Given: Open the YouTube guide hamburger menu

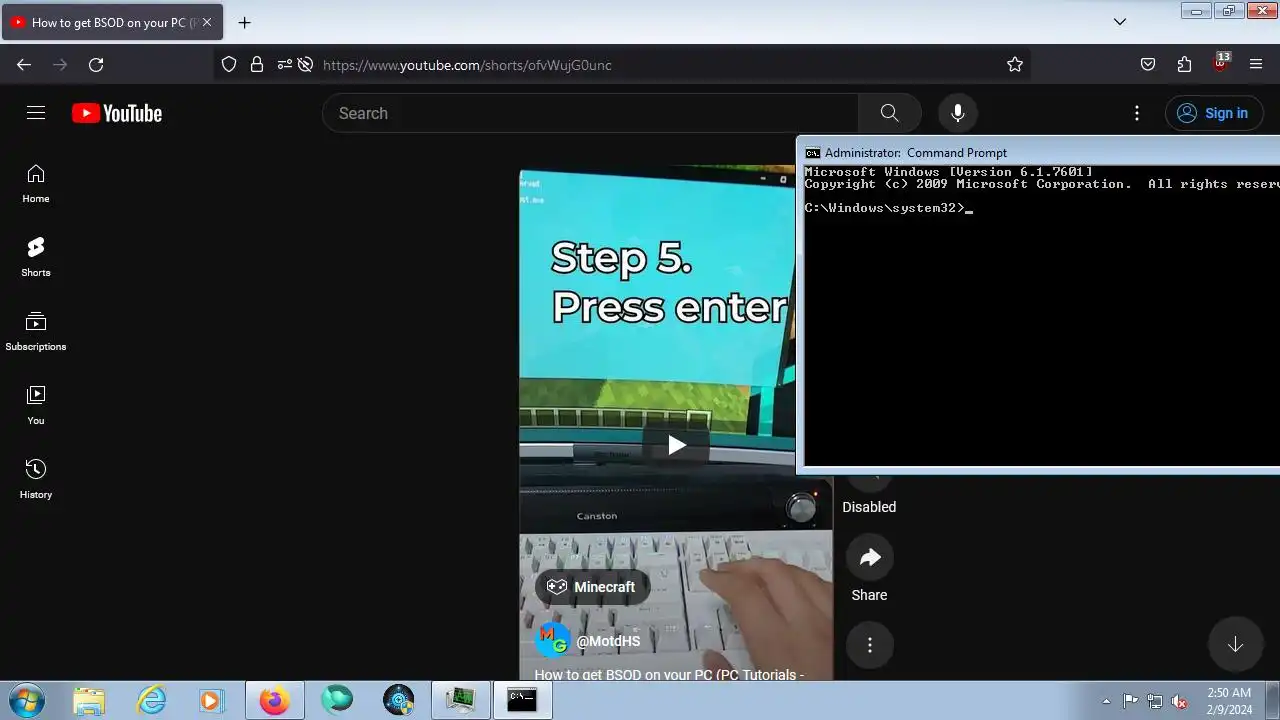Looking at the screenshot, I should pyautogui.click(x=36, y=113).
